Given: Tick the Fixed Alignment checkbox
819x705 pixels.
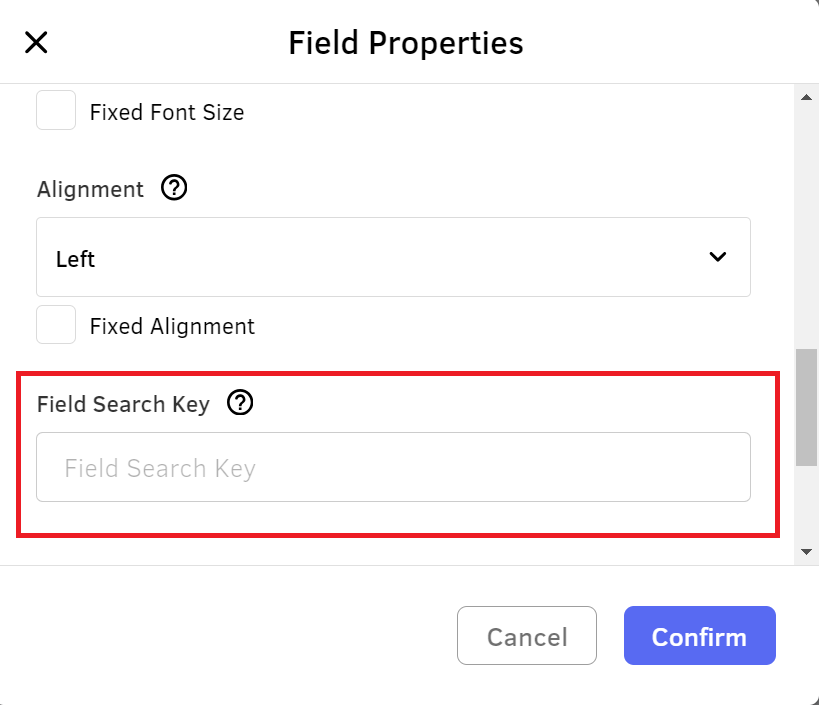Looking at the screenshot, I should click(x=56, y=324).
